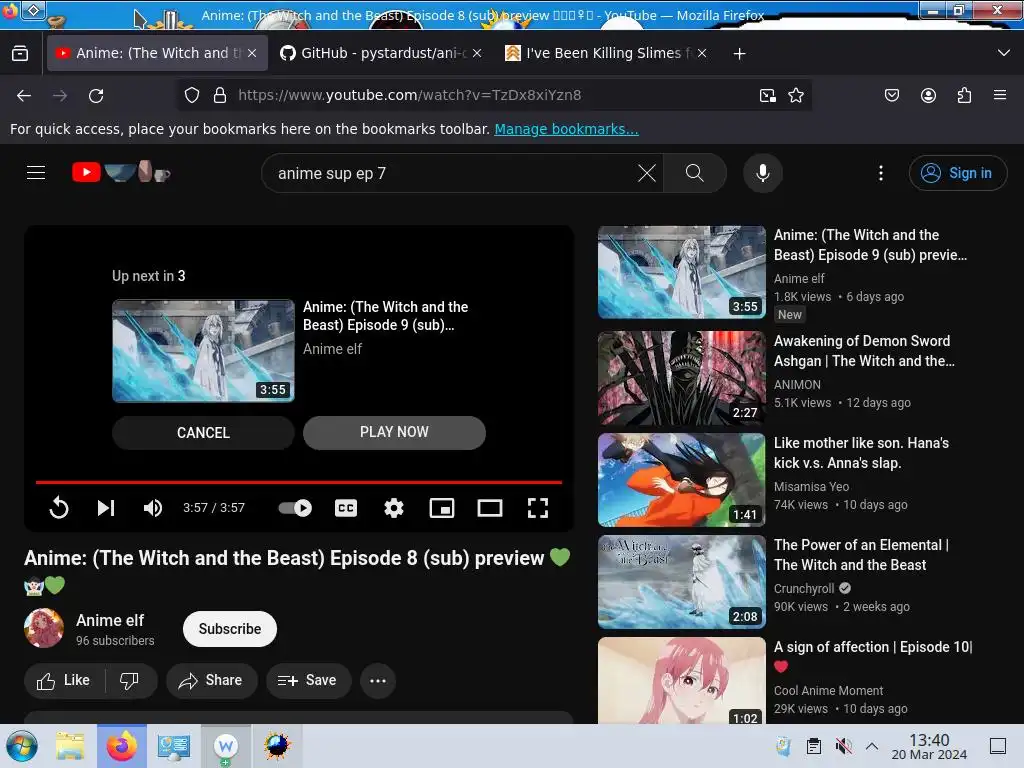Open more actions ellipsis under video

377,680
